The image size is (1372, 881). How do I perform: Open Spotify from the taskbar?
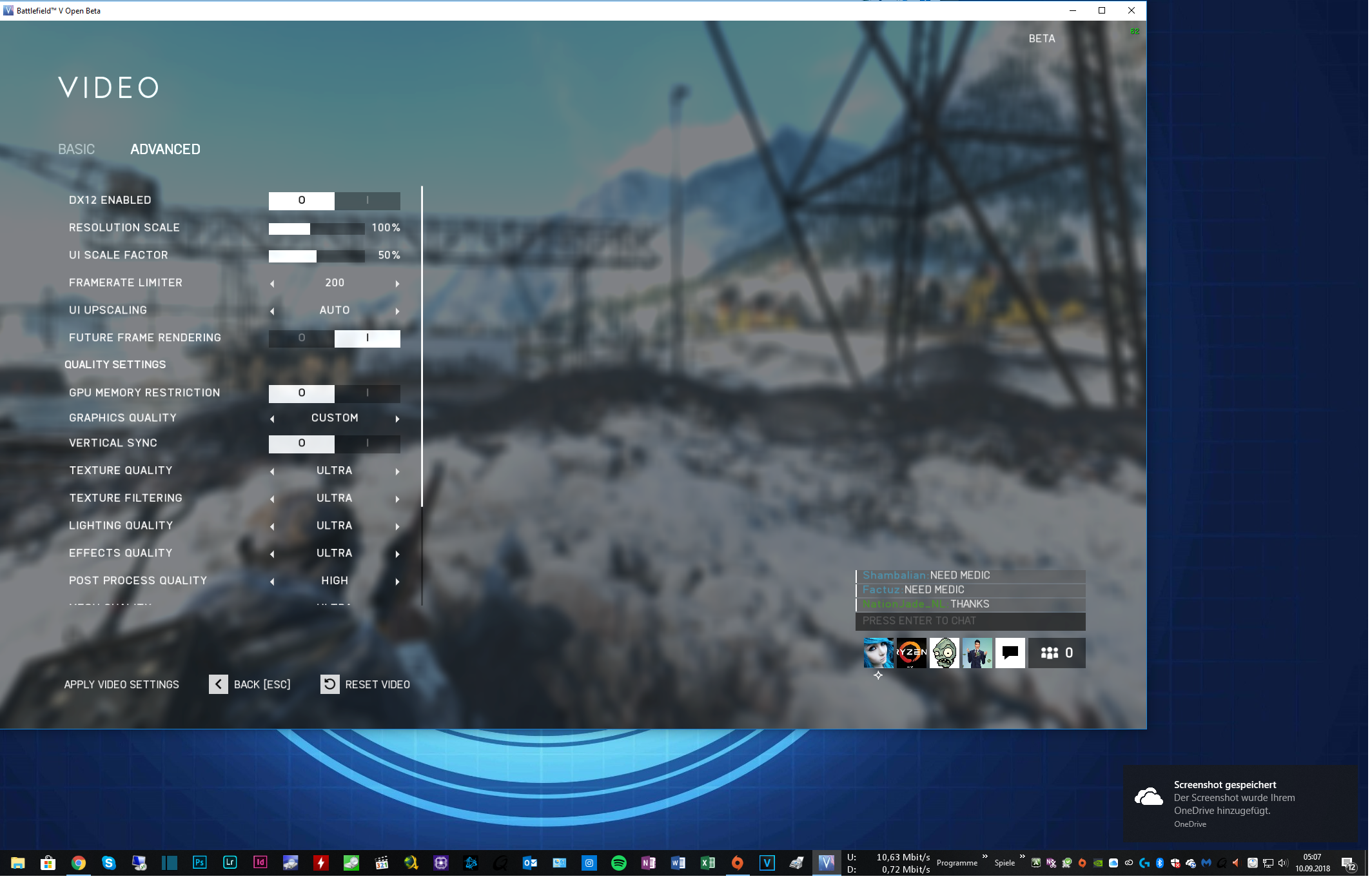click(618, 863)
